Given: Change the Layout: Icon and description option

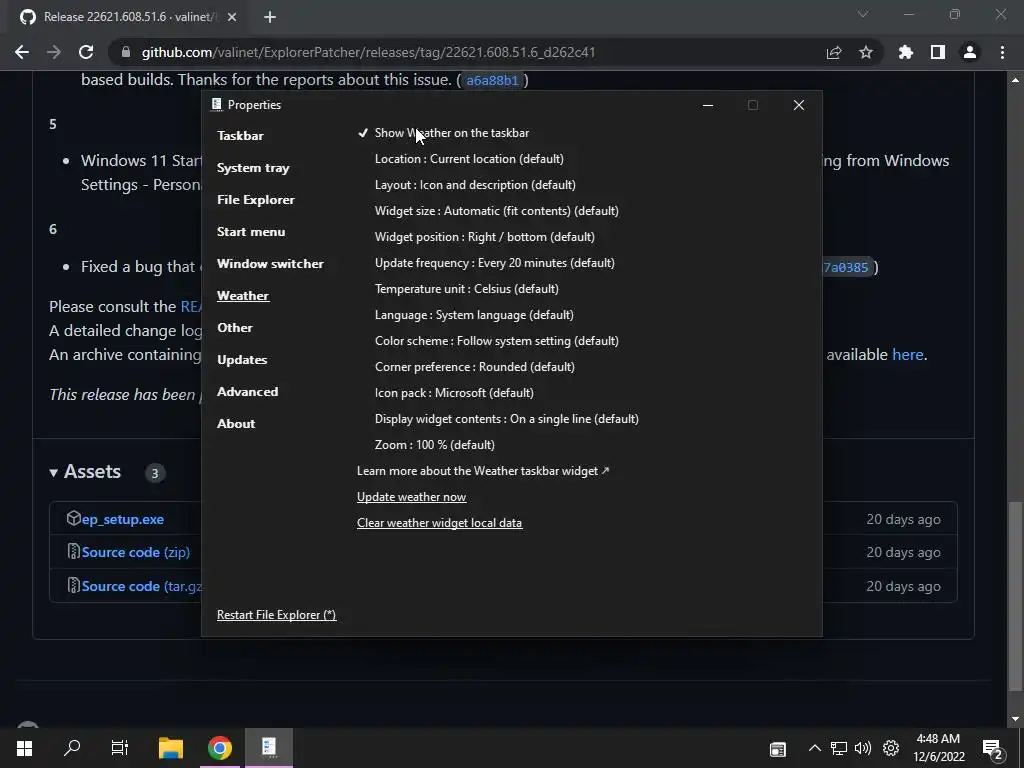Looking at the screenshot, I should 475,185.
